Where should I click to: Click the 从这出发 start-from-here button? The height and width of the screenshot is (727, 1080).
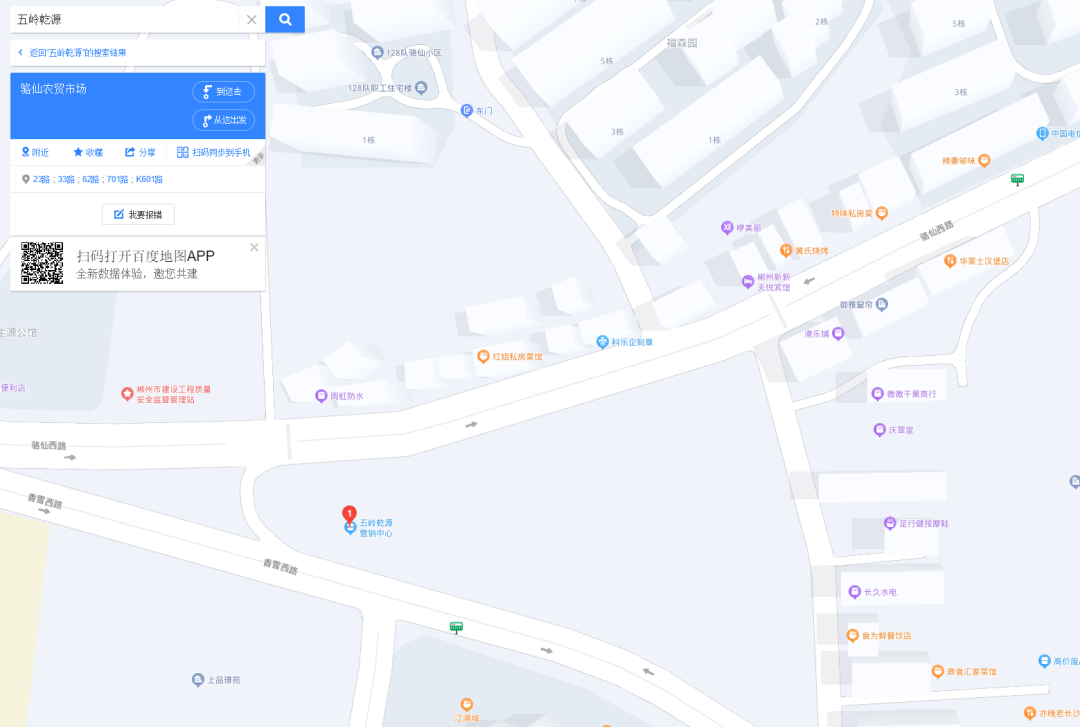(223, 120)
